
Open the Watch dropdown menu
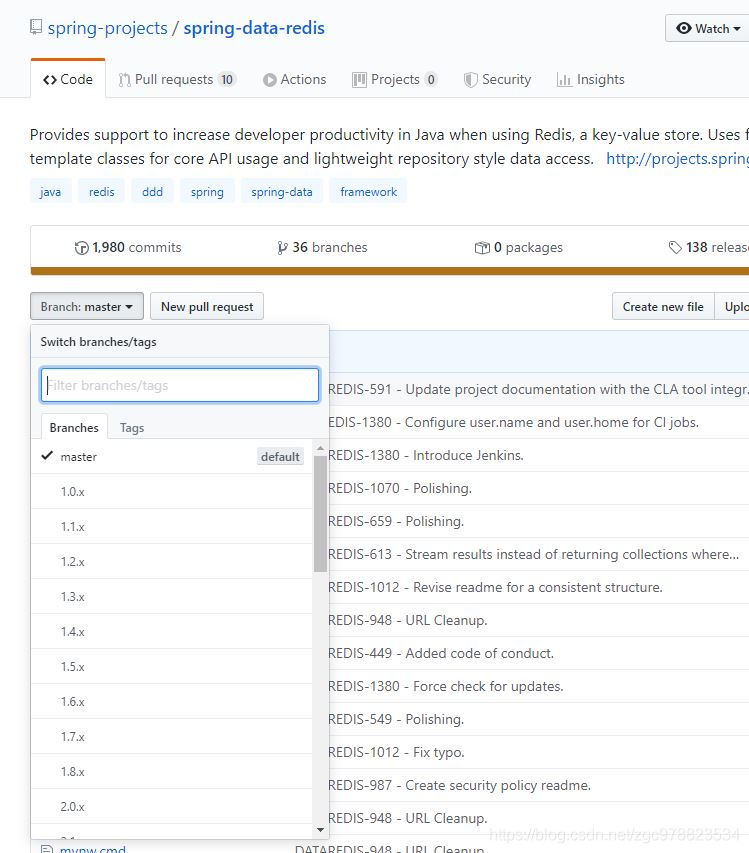[706, 28]
